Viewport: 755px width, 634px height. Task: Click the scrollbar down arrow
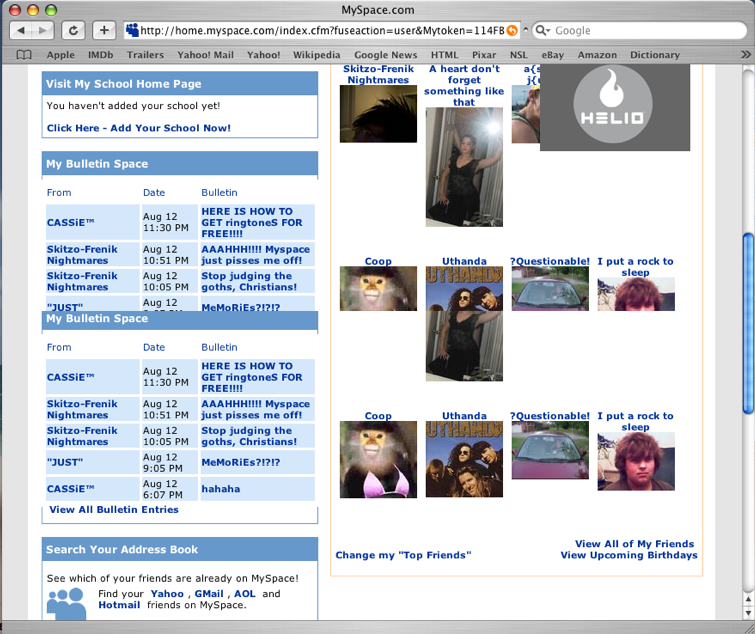(748, 613)
